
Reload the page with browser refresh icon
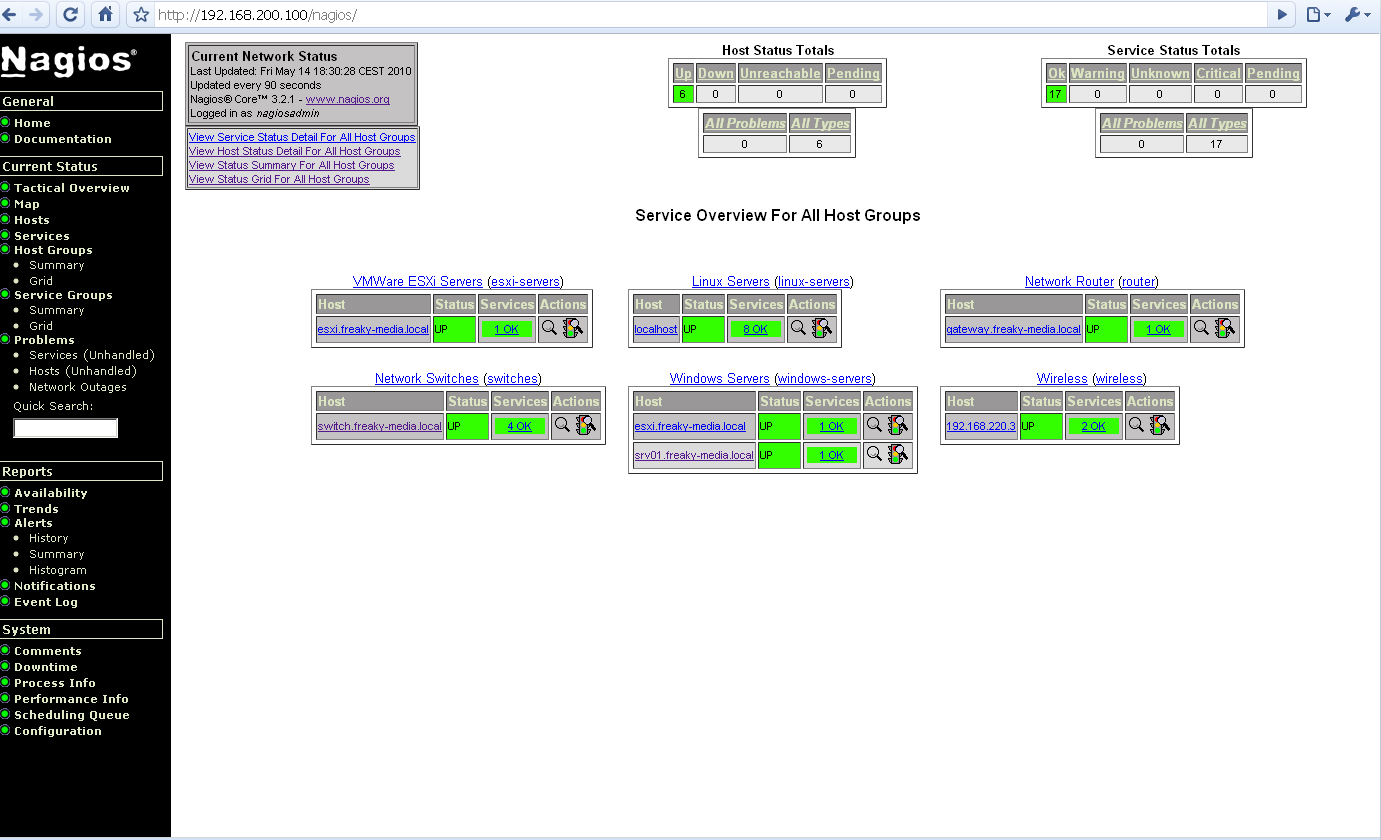(x=70, y=14)
